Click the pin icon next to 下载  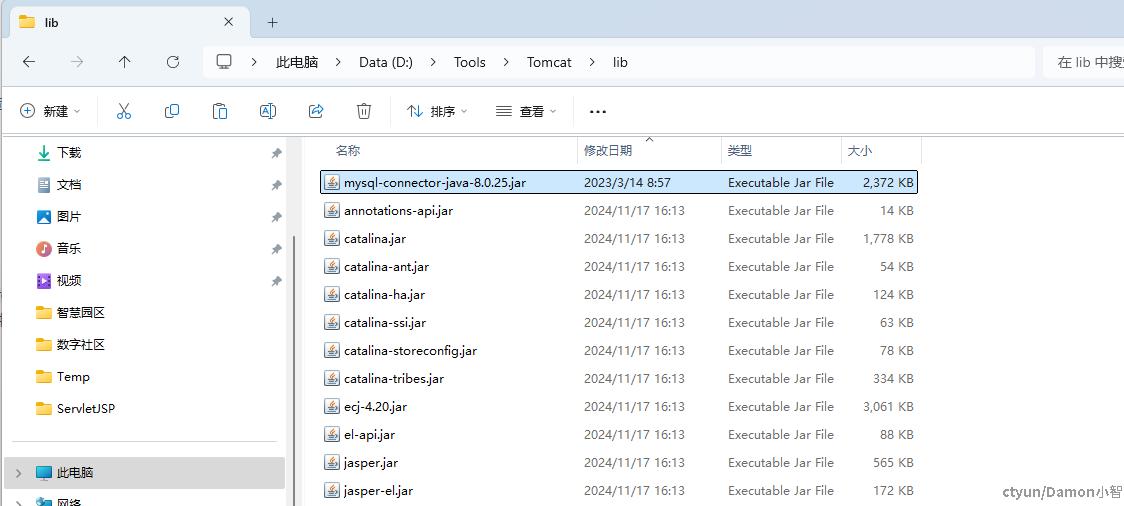(x=276, y=153)
